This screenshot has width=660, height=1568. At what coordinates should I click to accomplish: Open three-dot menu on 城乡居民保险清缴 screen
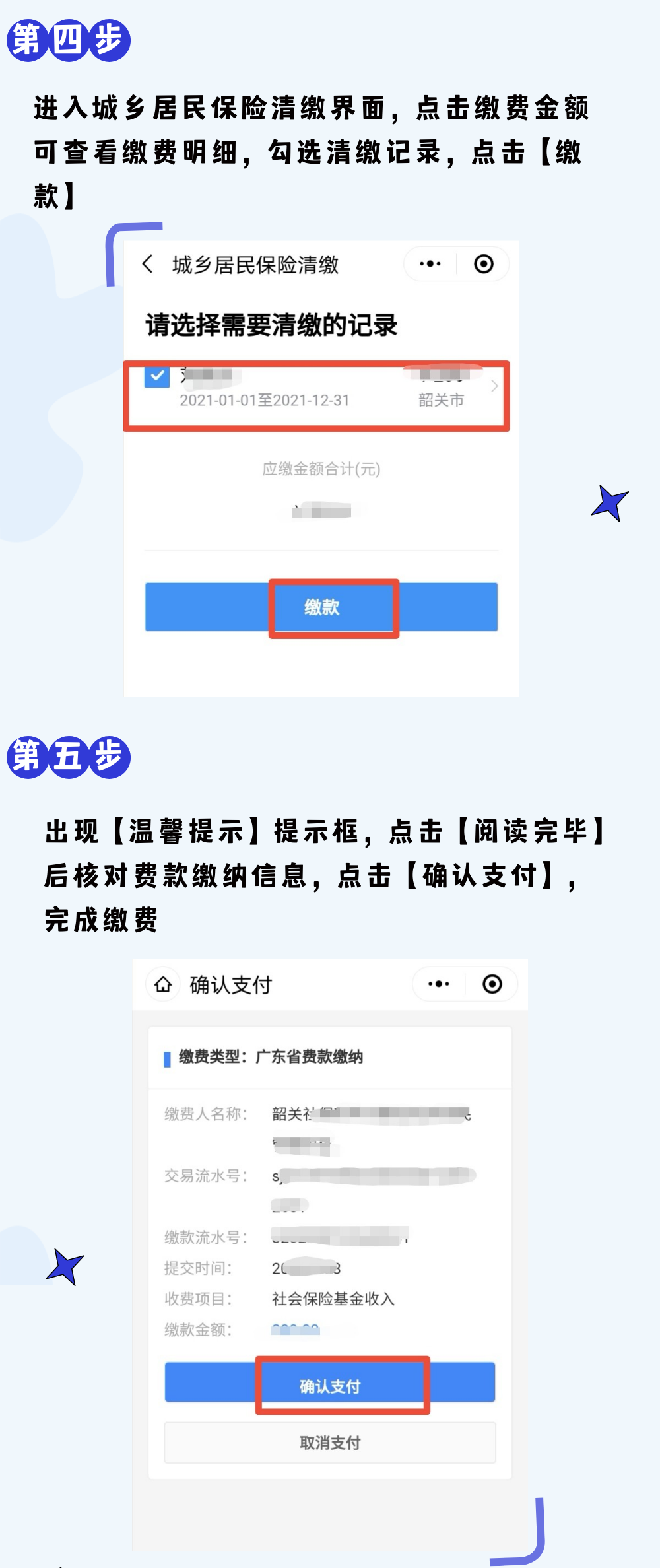click(430, 264)
